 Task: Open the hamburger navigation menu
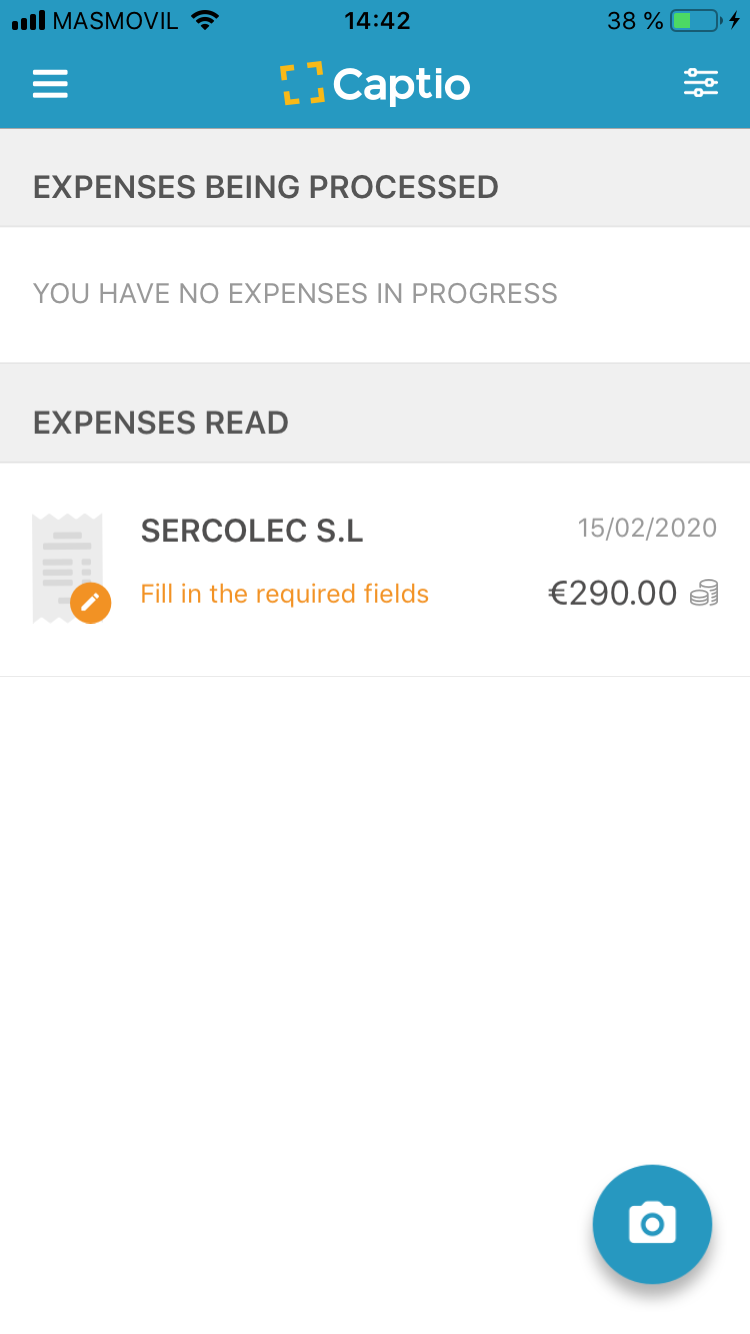(50, 84)
